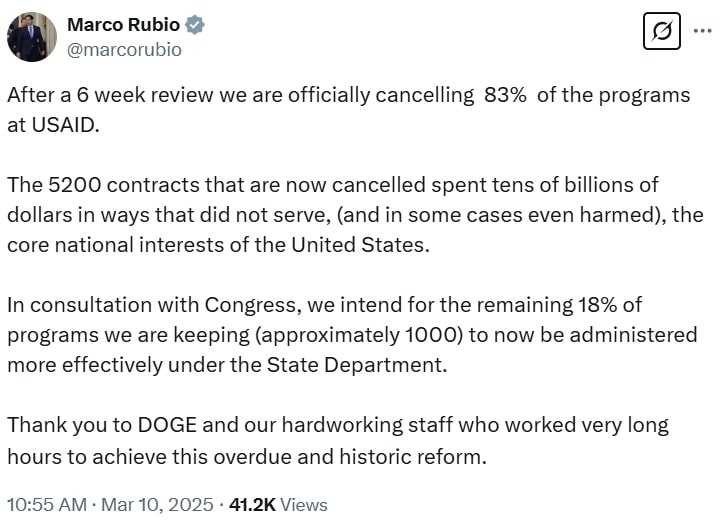The width and height of the screenshot is (727, 522).
Task: Click the '83%' figure in post
Action: 505,95
